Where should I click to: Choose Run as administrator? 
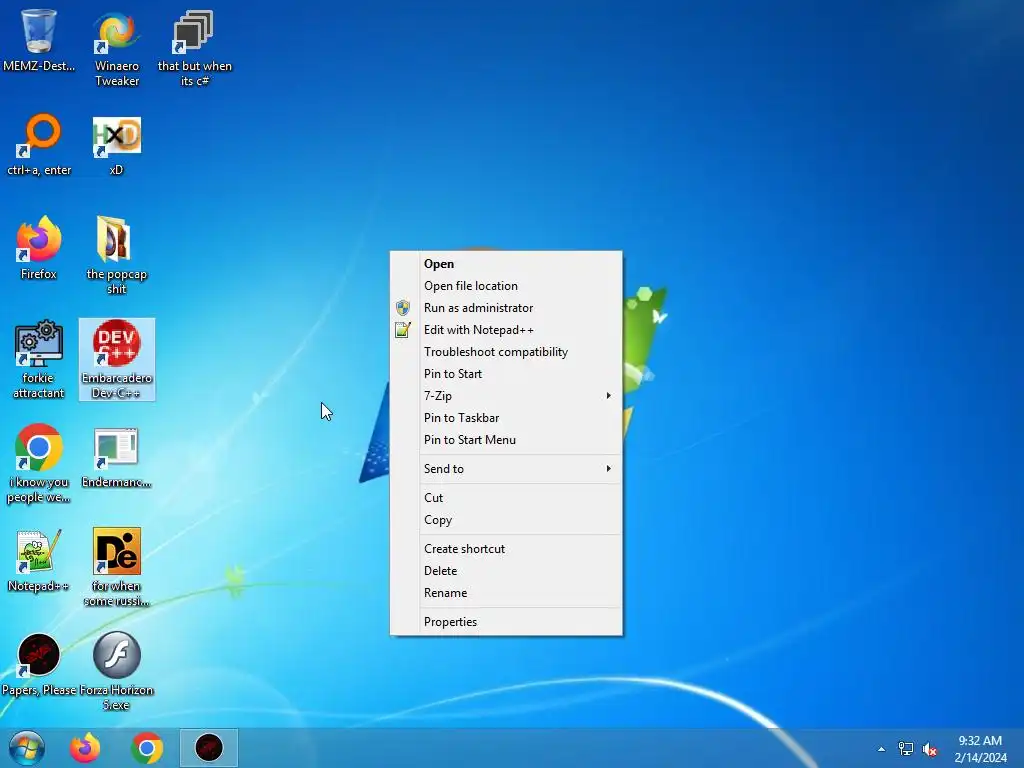(506, 308)
